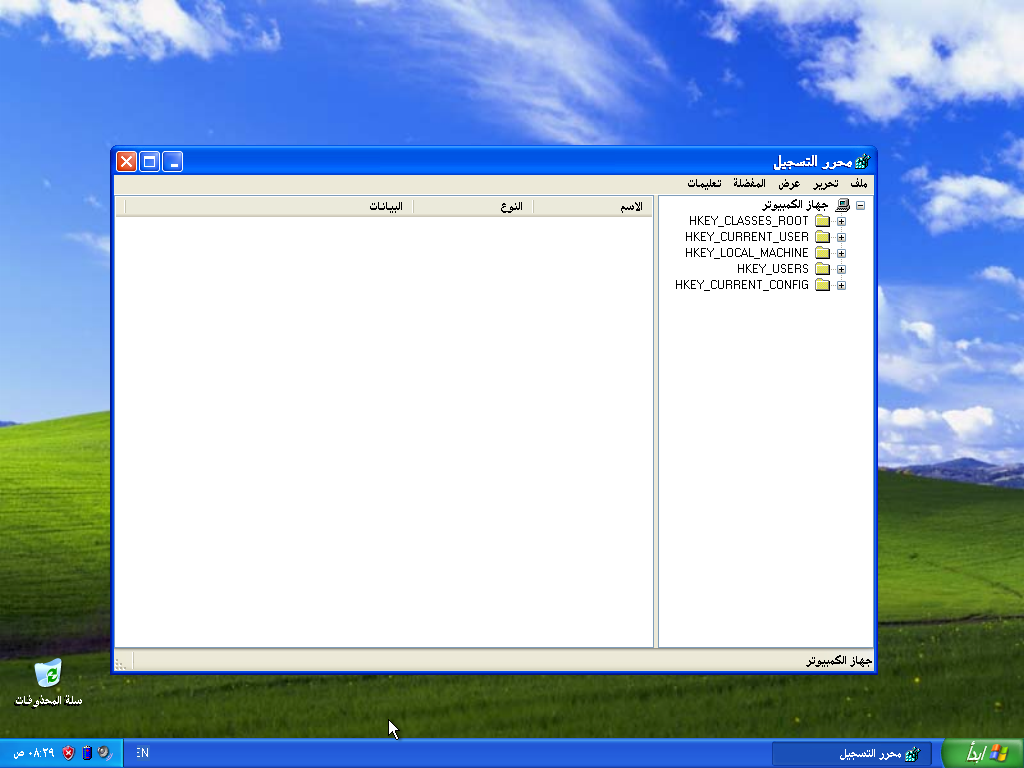The height and width of the screenshot is (768, 1024).
Task: Click the computer icon at tree root
Action: click(x=842, y=205)
